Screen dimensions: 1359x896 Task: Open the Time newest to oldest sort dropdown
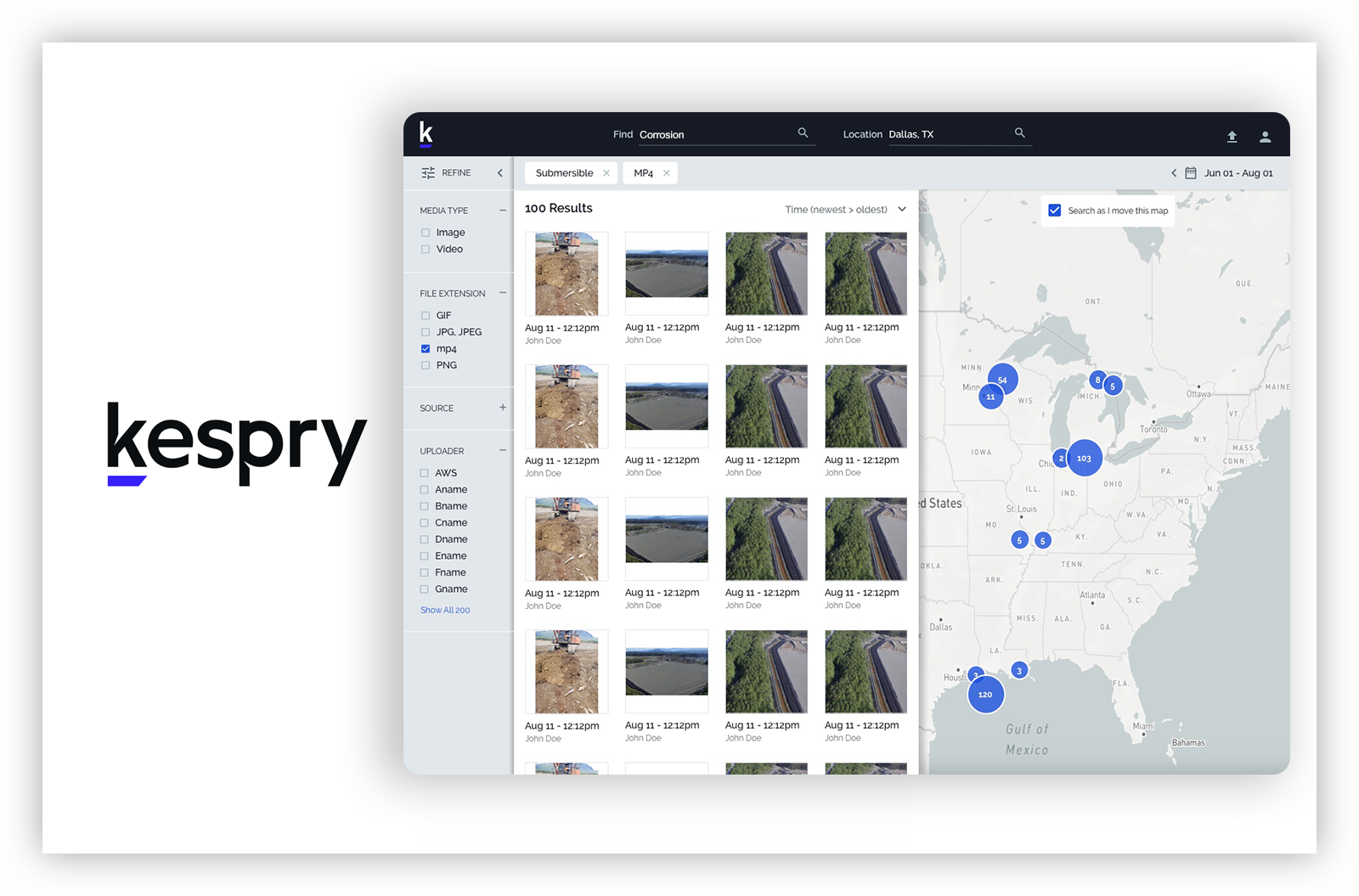tap(845, 210)
